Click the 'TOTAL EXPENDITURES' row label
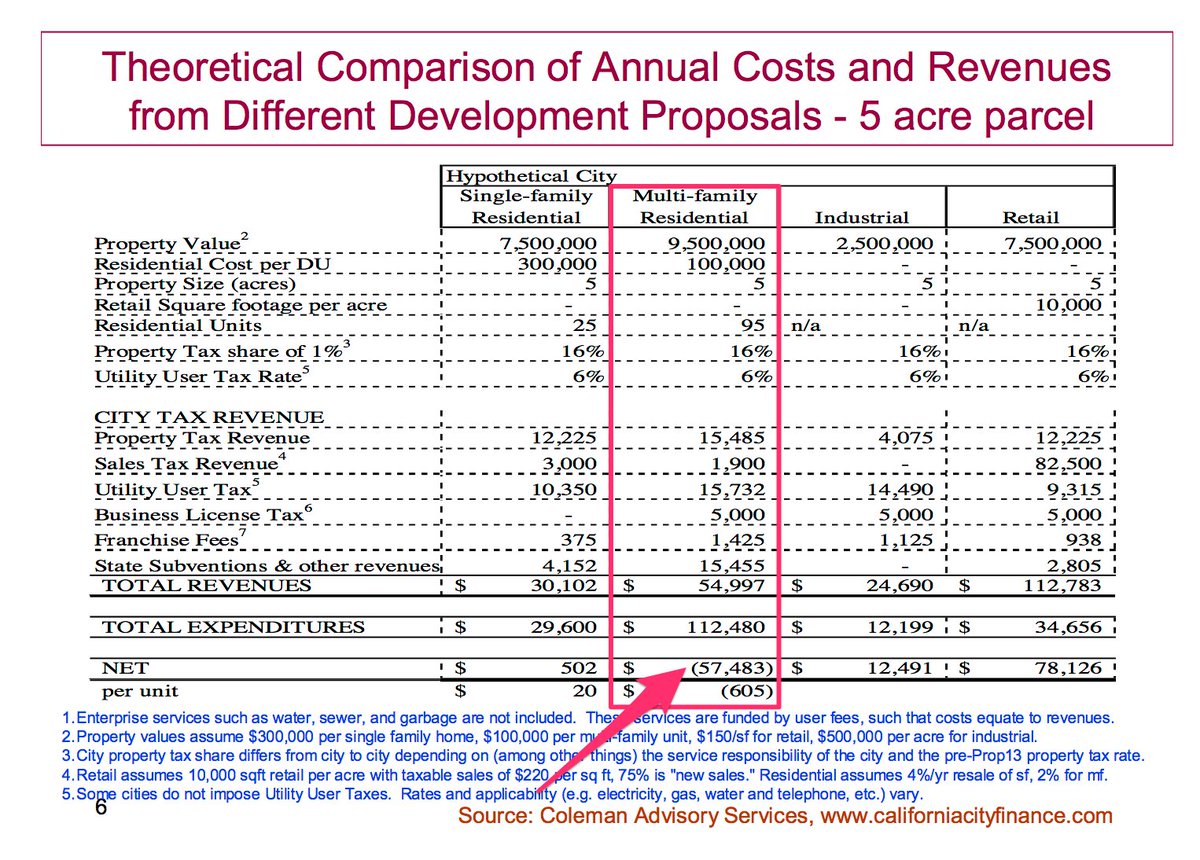1200x860 pixels. [234, 627]
